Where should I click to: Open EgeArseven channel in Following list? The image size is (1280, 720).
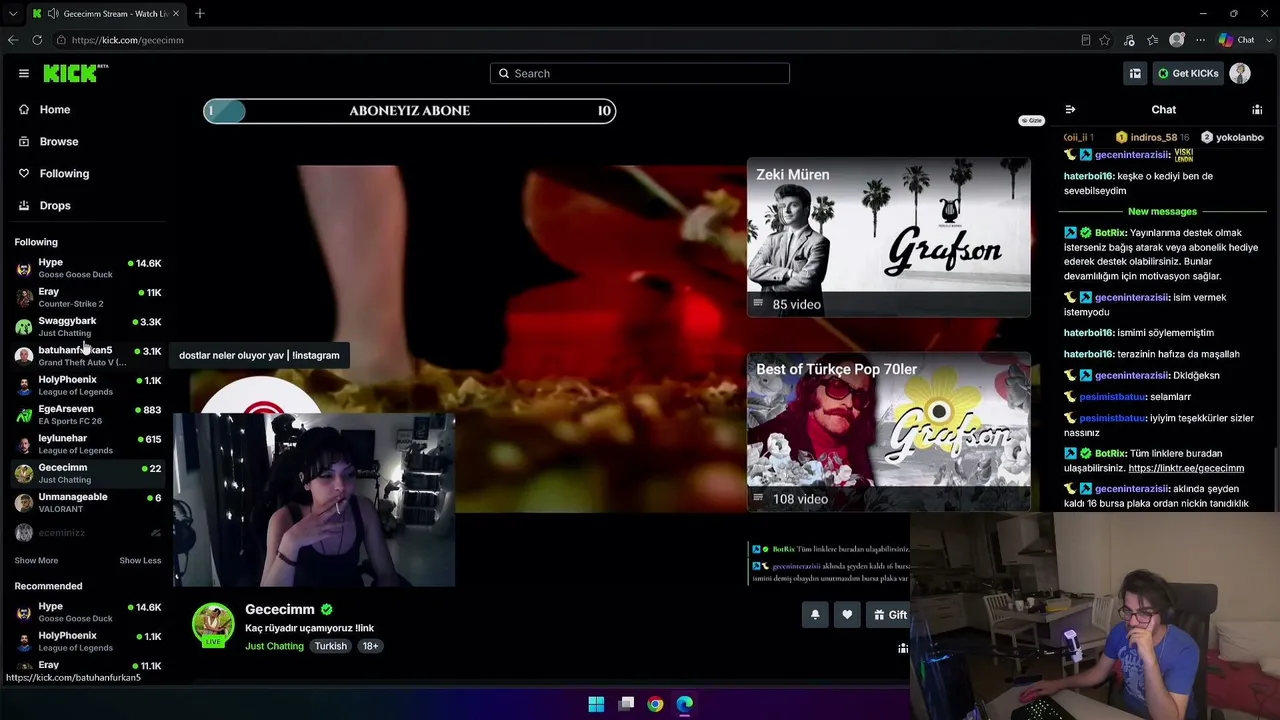[88, 415]
